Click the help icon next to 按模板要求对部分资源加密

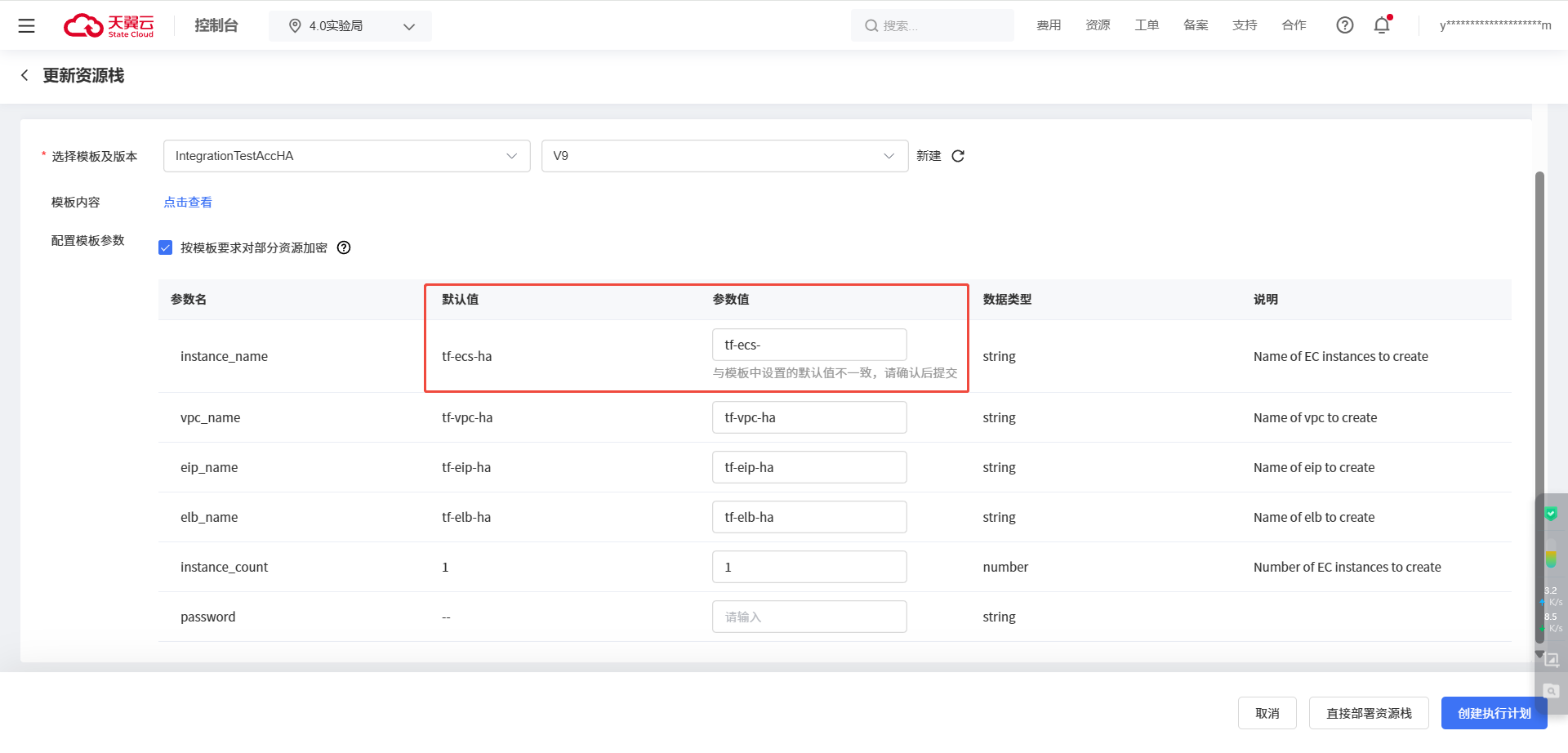pos(344,247)
